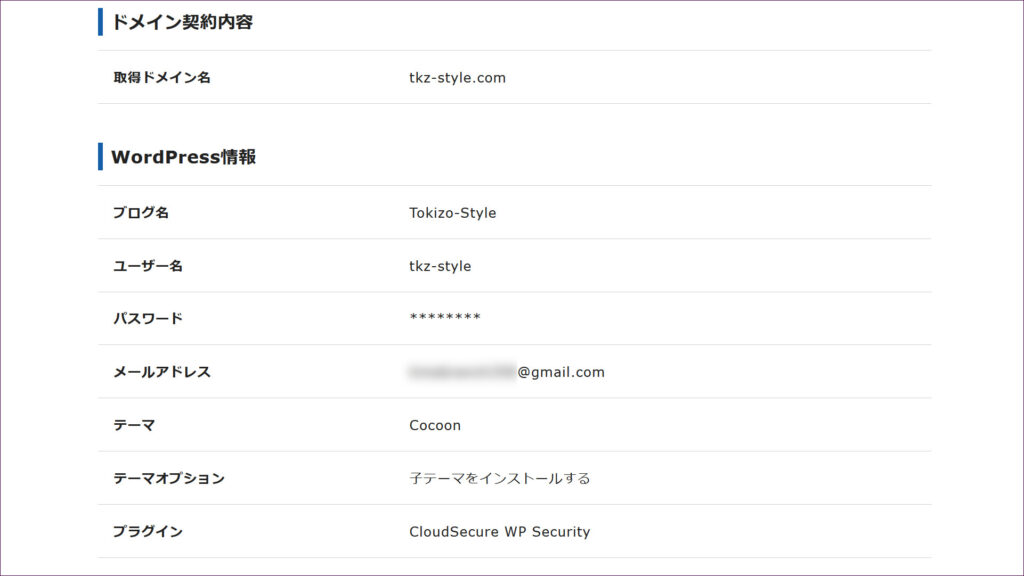
Task: Click the ブログ名 row label
Action: point(141,212)
